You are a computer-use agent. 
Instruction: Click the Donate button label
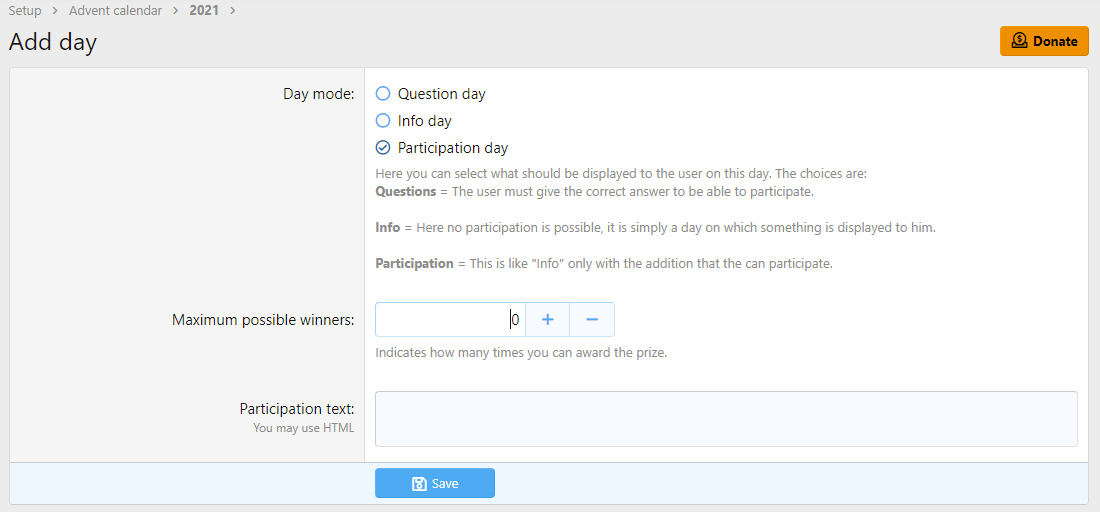[1055, 41]
